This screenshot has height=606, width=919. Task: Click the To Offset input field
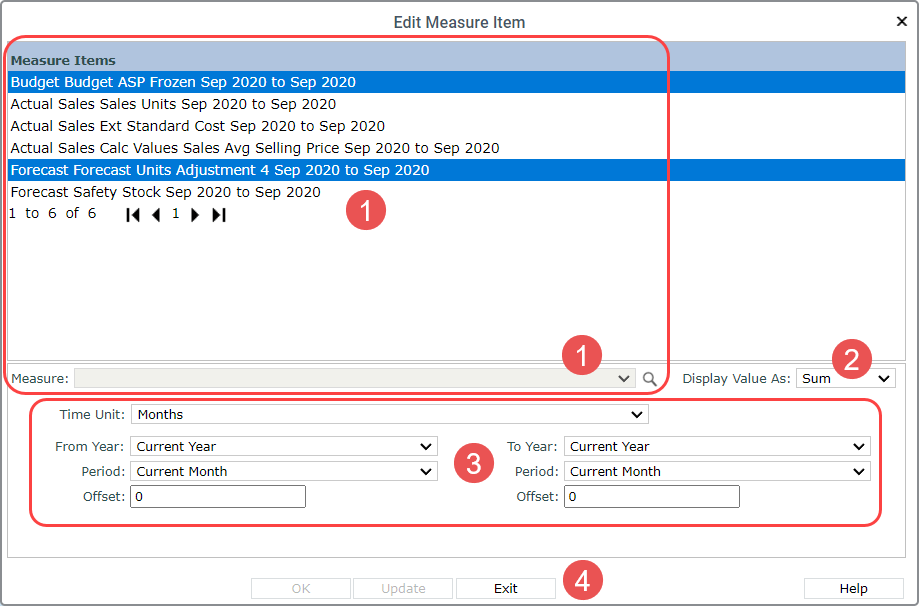pos(652,496)
